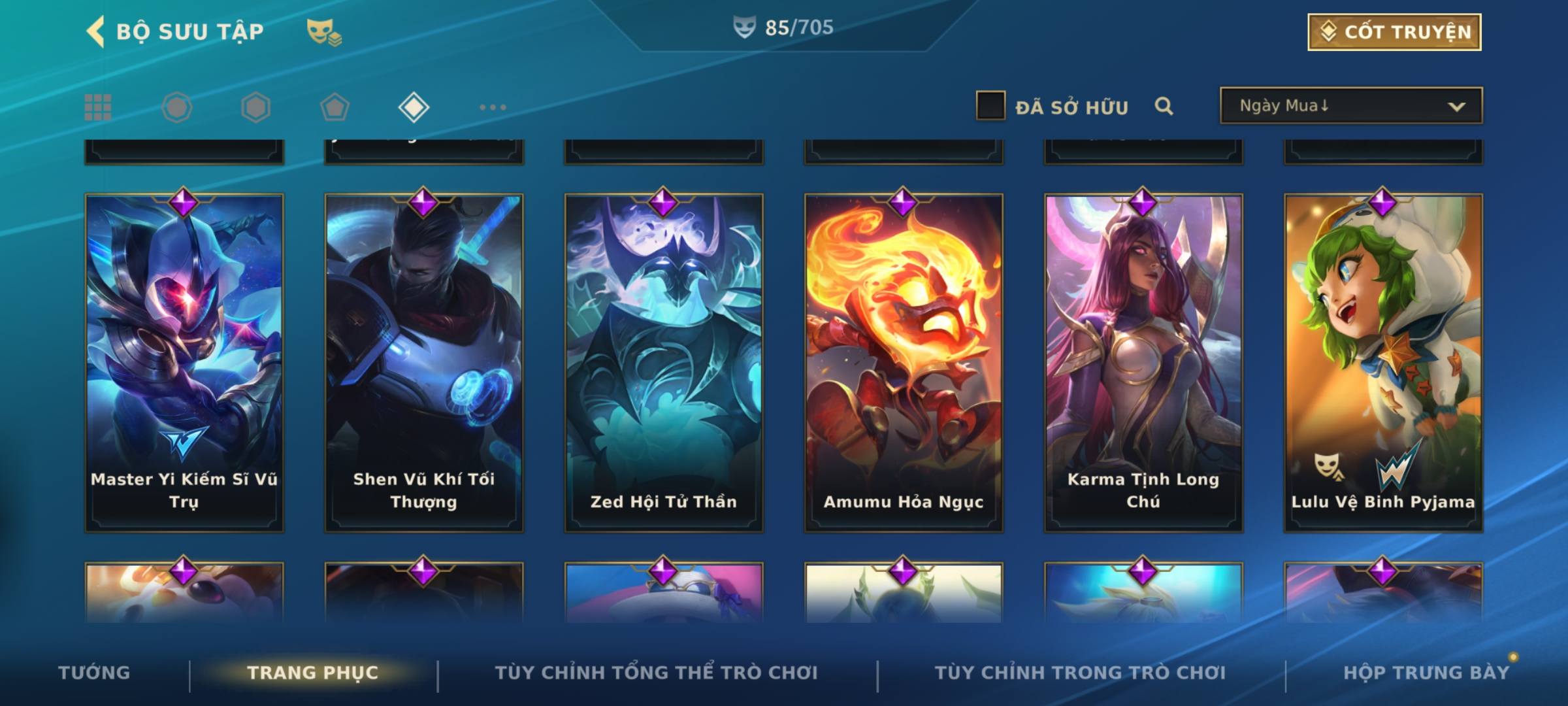
Task: Select the all-skins grid filter icon
Action: click(x=98, y=107)
